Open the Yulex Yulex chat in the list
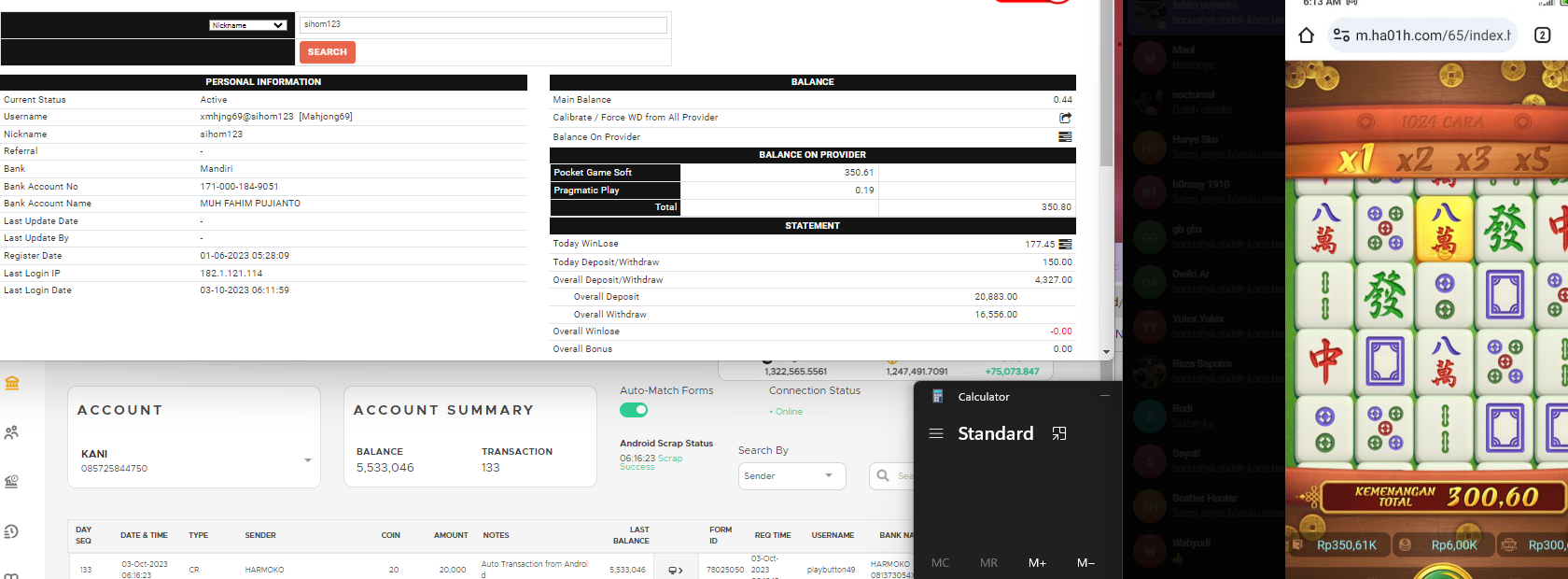This screenshot has height=579, width=1568. (x=1204, y=326)
